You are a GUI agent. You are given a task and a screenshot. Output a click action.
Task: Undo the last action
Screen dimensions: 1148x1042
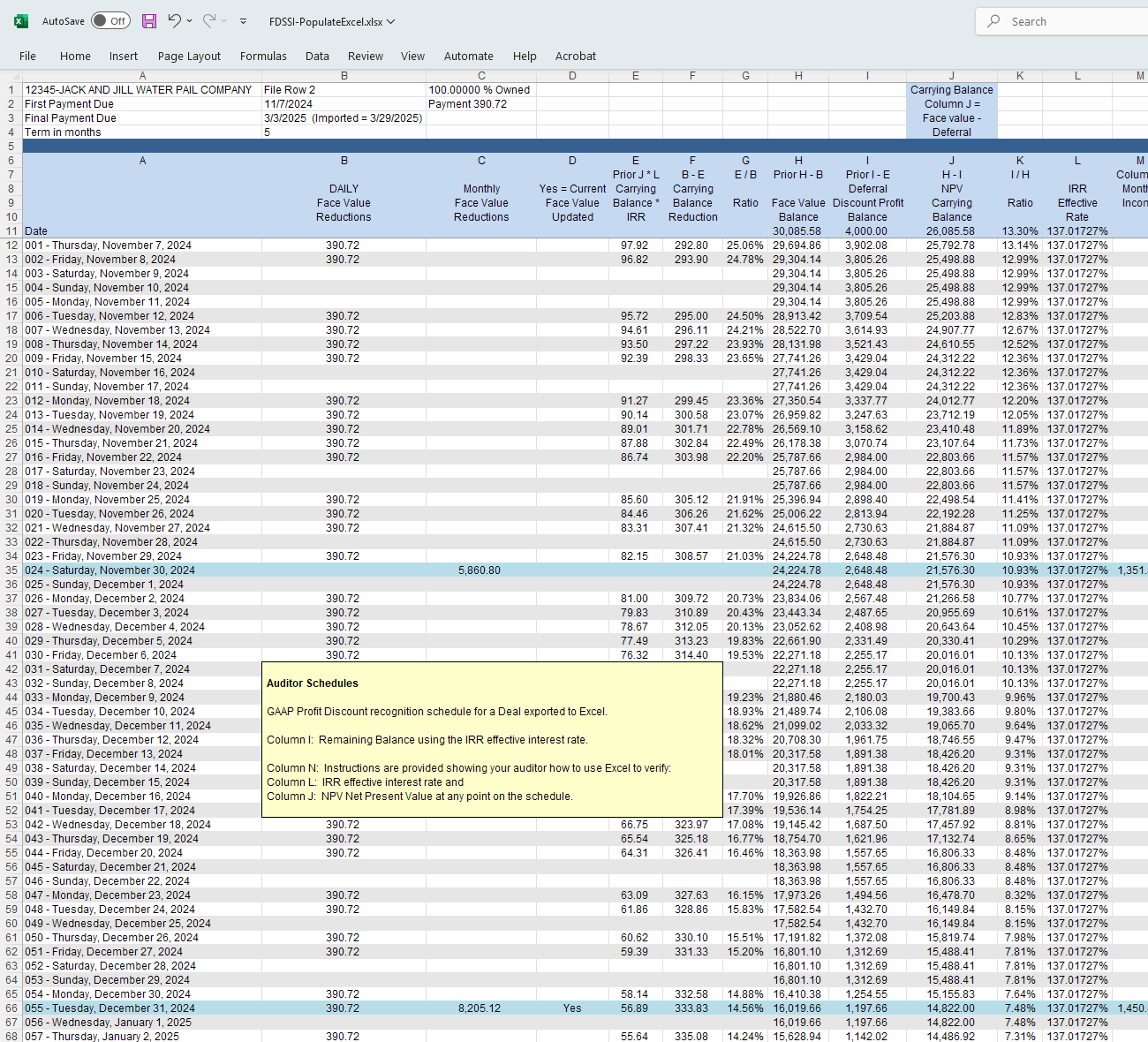(x=174, y=21)
